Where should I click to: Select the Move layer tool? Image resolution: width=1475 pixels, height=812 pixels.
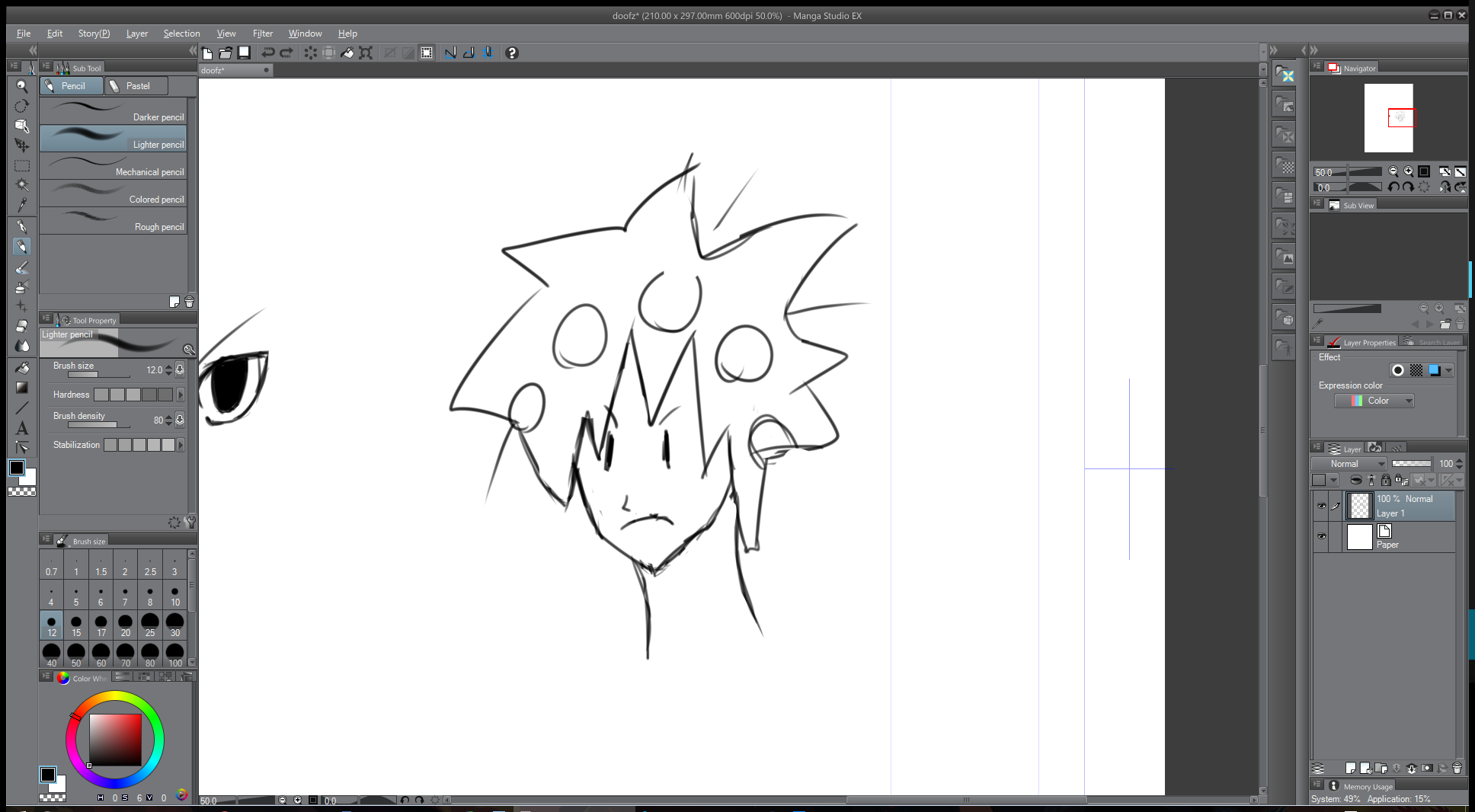[22, 145]
